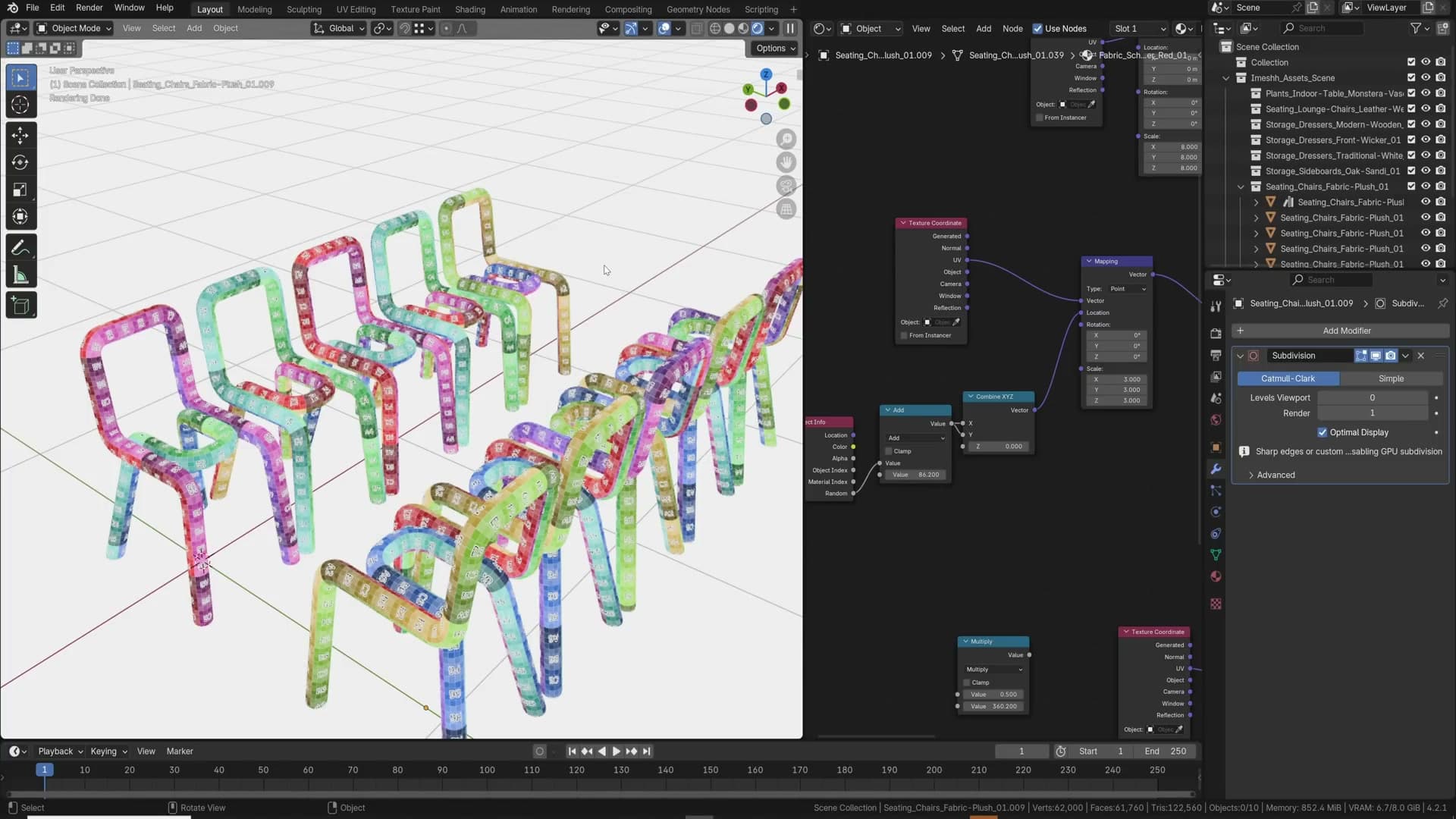Click the outliner Search field
1456x819 pixels.
pyautogui.click(x=1323, y=29)
